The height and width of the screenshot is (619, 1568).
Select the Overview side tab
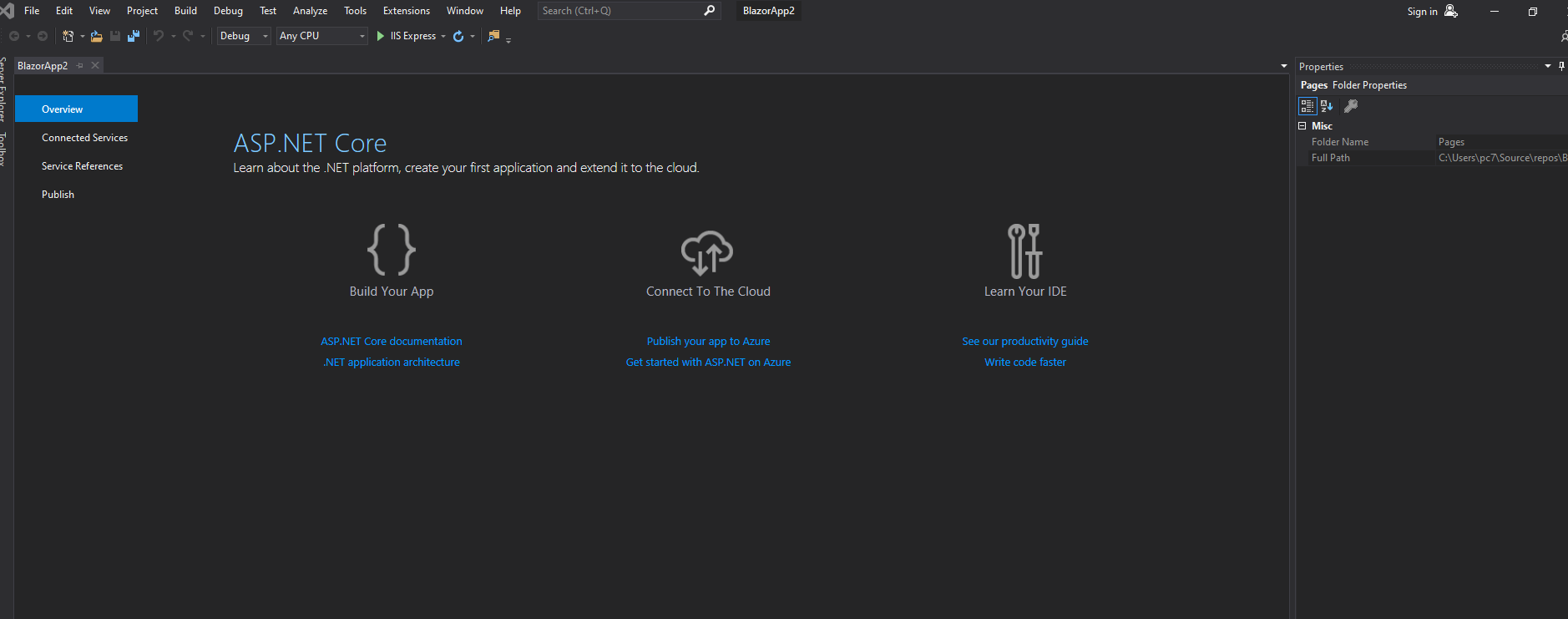point(76,109)
